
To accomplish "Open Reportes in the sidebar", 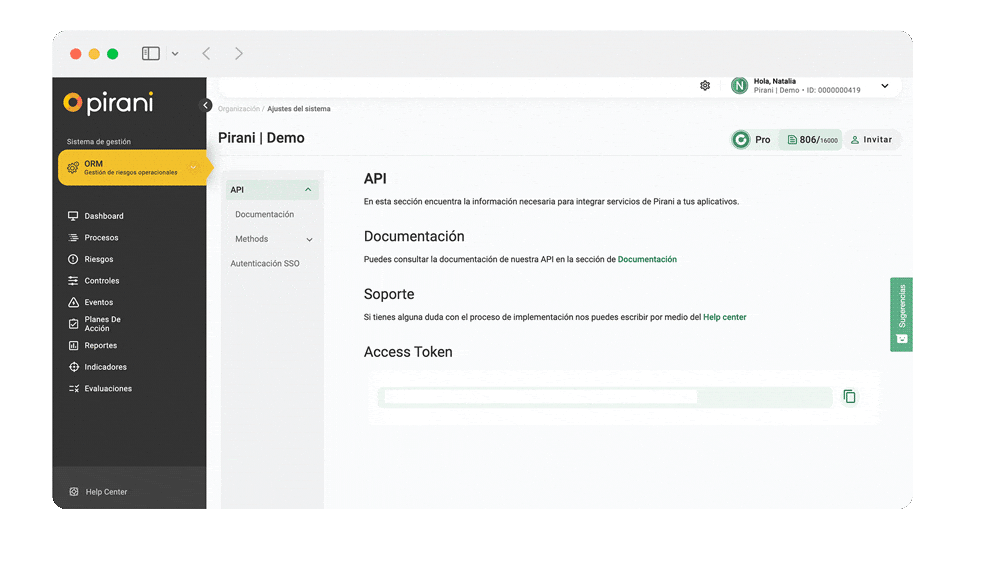I will click(x=100, y=345).
